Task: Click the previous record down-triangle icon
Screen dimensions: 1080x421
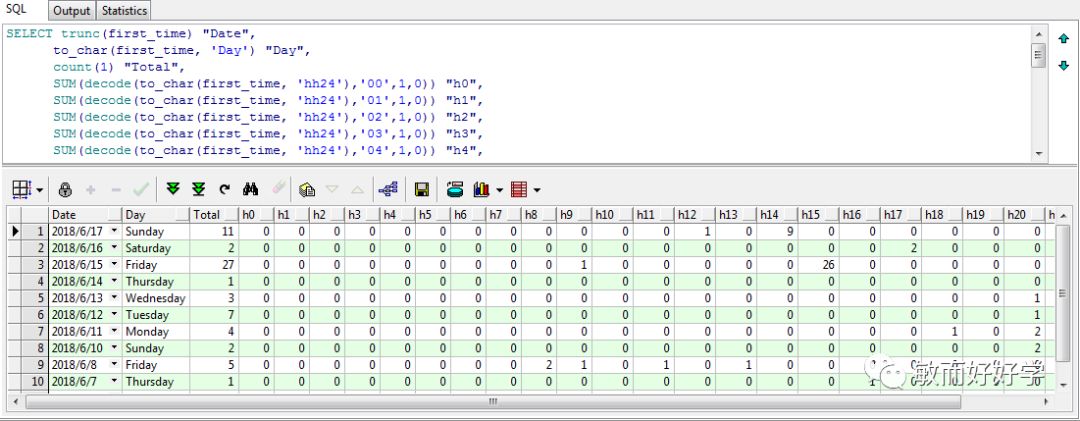Action: pos(332,189)
